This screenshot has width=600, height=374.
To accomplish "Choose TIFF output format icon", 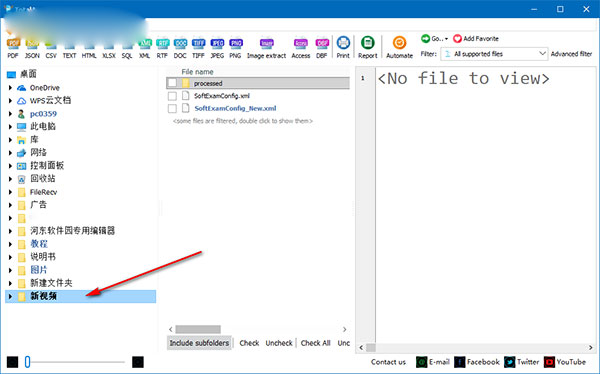I will tap(198, 43).
